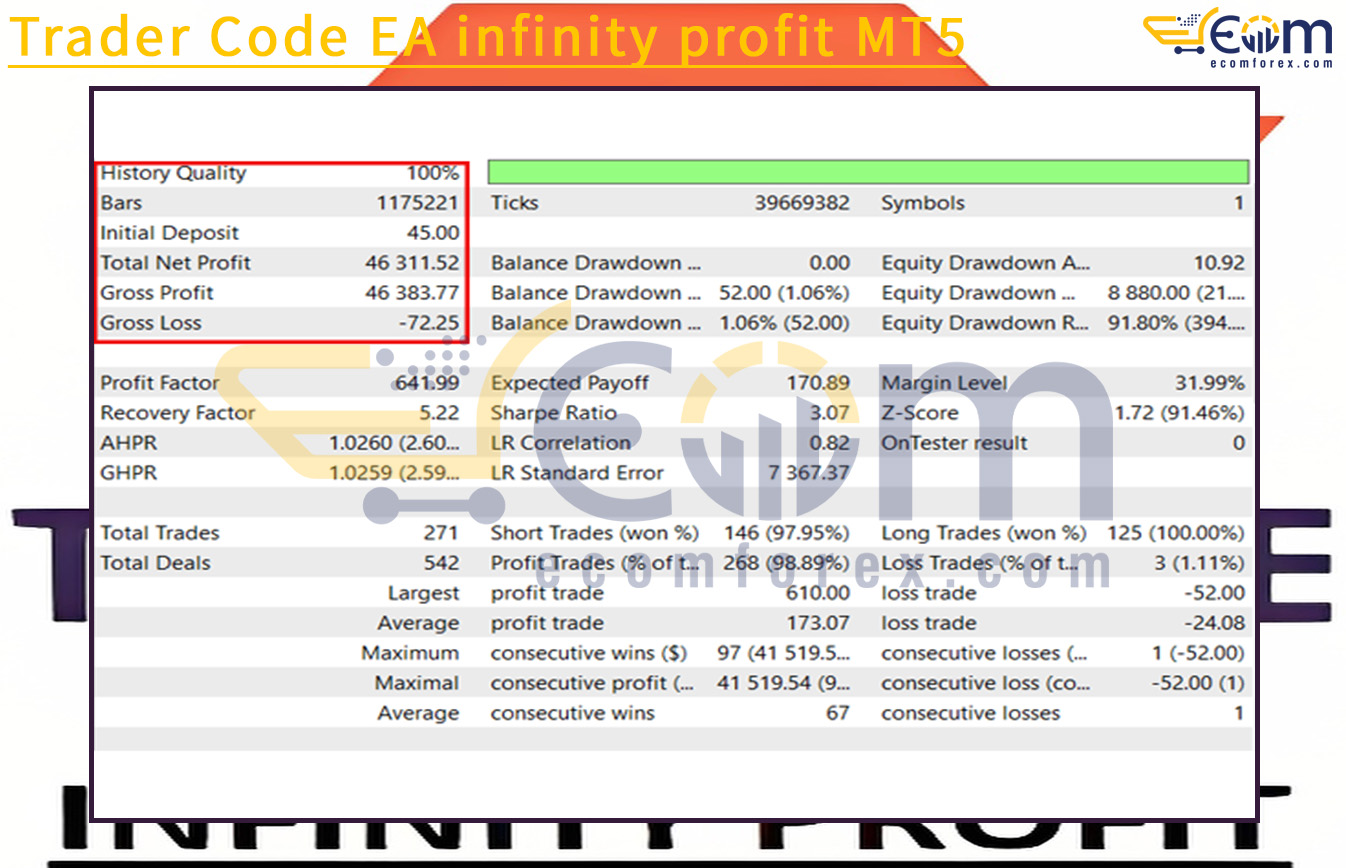Select average profit trade value 173.07
The height and width of the screenshot is (868, 1346).
[820, 623]
